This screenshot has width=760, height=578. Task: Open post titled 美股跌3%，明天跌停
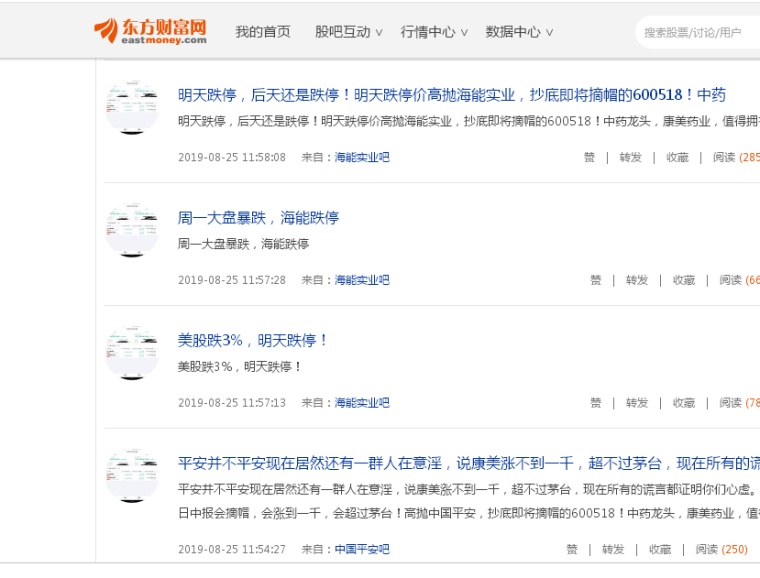tap(253, 340)
